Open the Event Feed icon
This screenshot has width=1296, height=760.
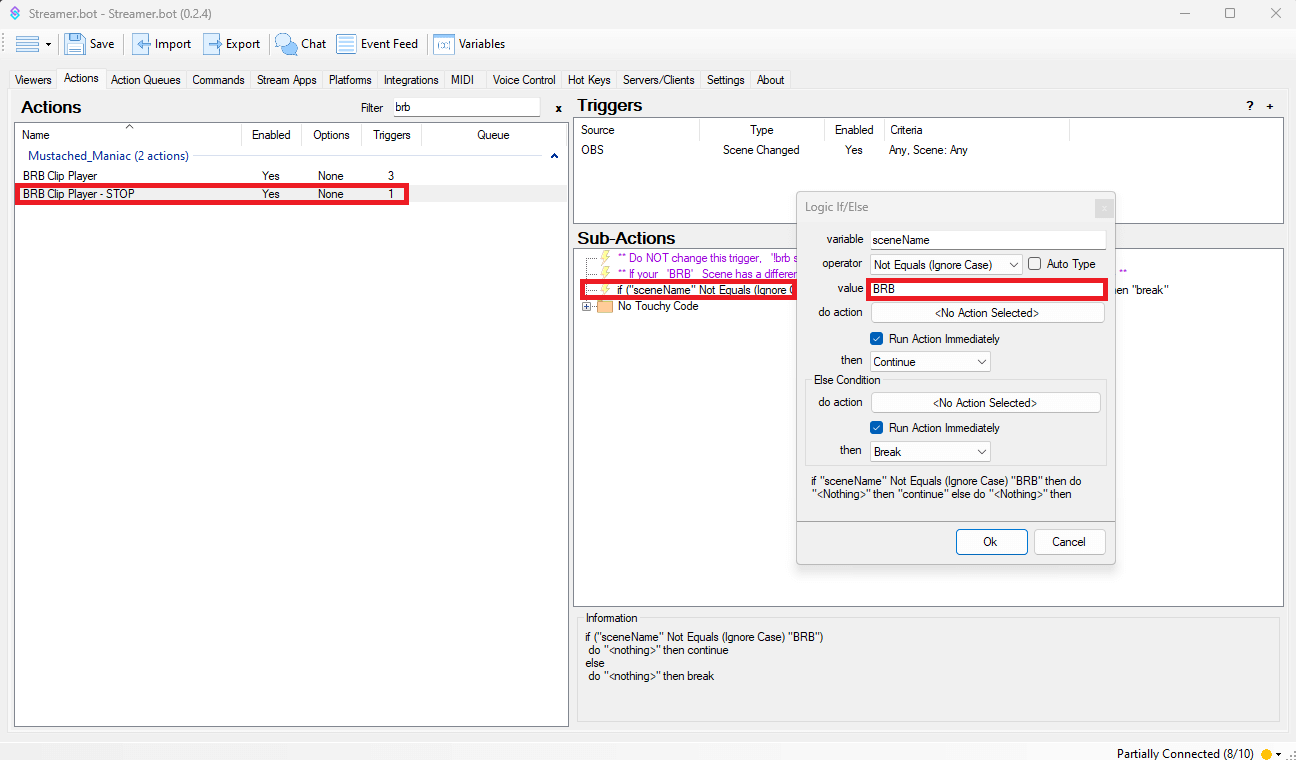347,44
